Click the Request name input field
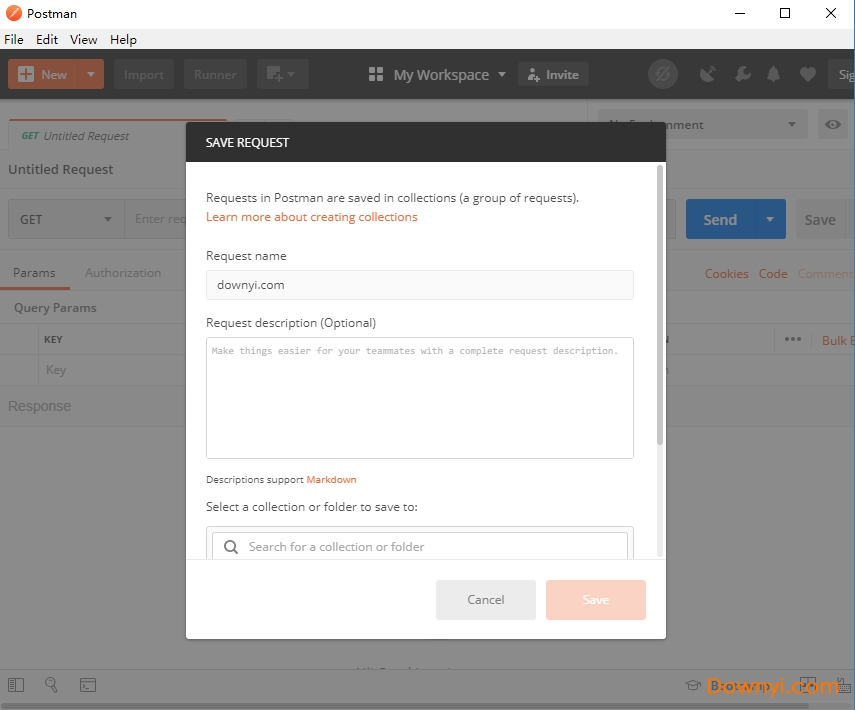The width and height of the screenshot is (855, 710). pos(419,285)
